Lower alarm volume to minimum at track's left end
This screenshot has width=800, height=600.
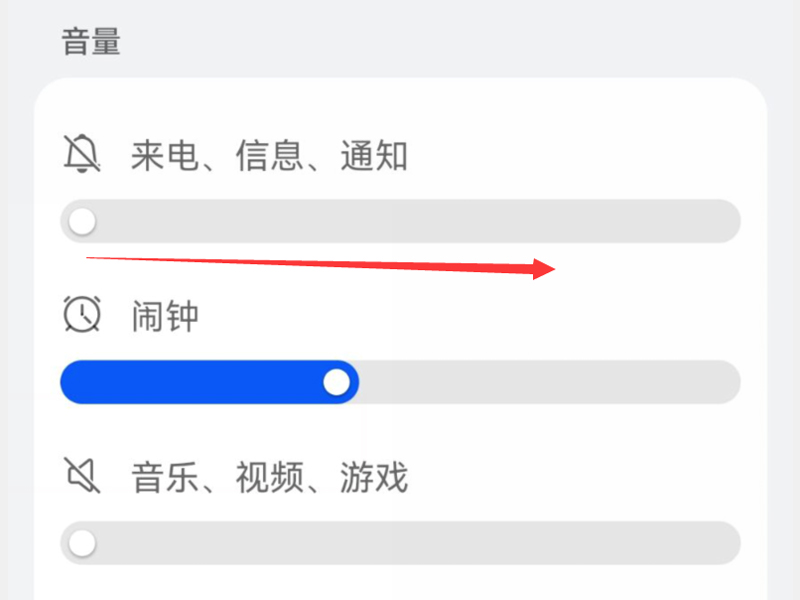pyautogui.click(x=72, y=382)
